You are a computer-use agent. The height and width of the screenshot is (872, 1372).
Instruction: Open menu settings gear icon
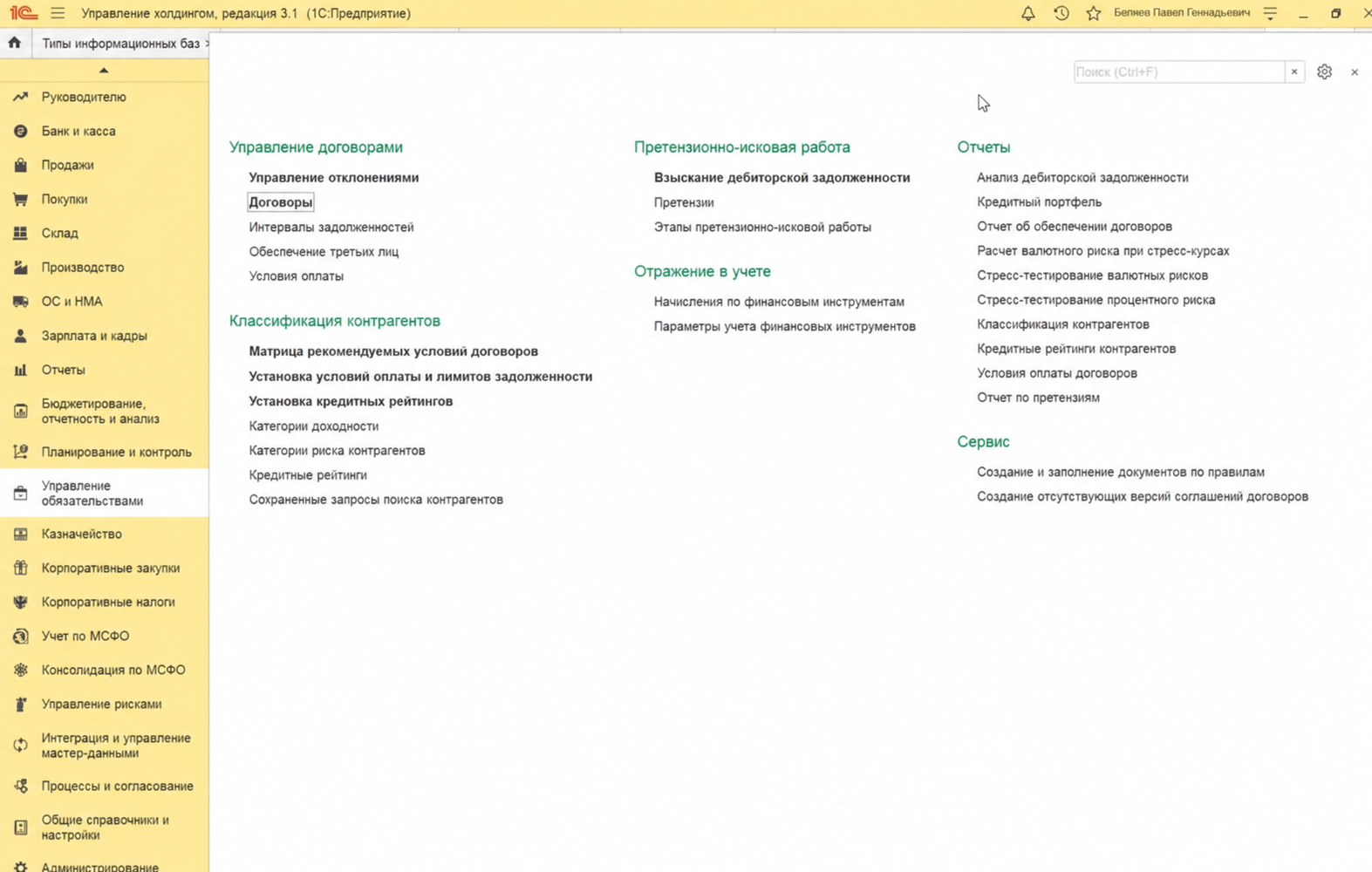(x=1324, y=72)
